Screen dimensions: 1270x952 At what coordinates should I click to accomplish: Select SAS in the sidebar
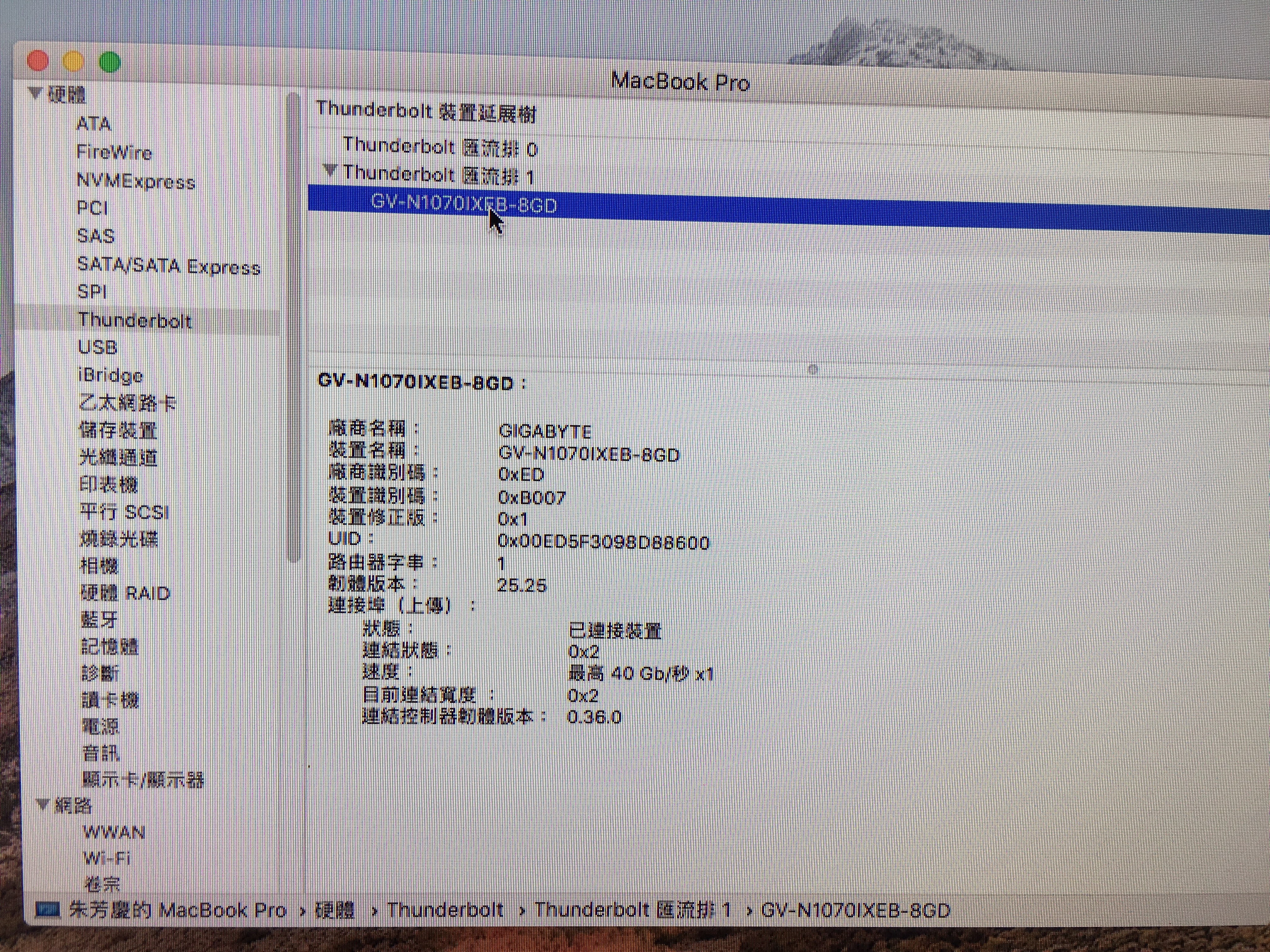click(96, 236)
